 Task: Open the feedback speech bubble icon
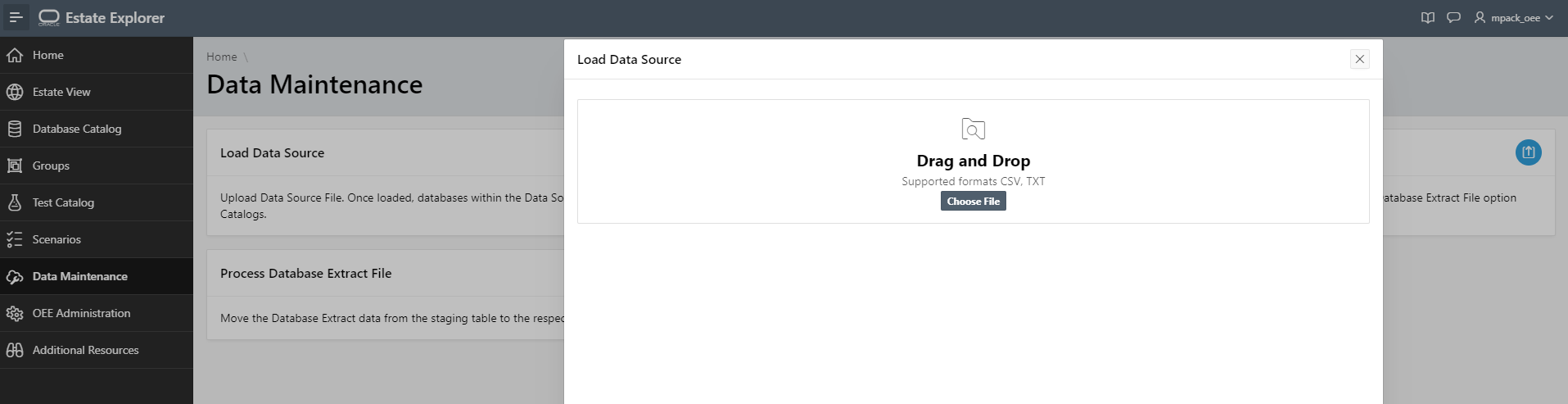[1453, 17]
